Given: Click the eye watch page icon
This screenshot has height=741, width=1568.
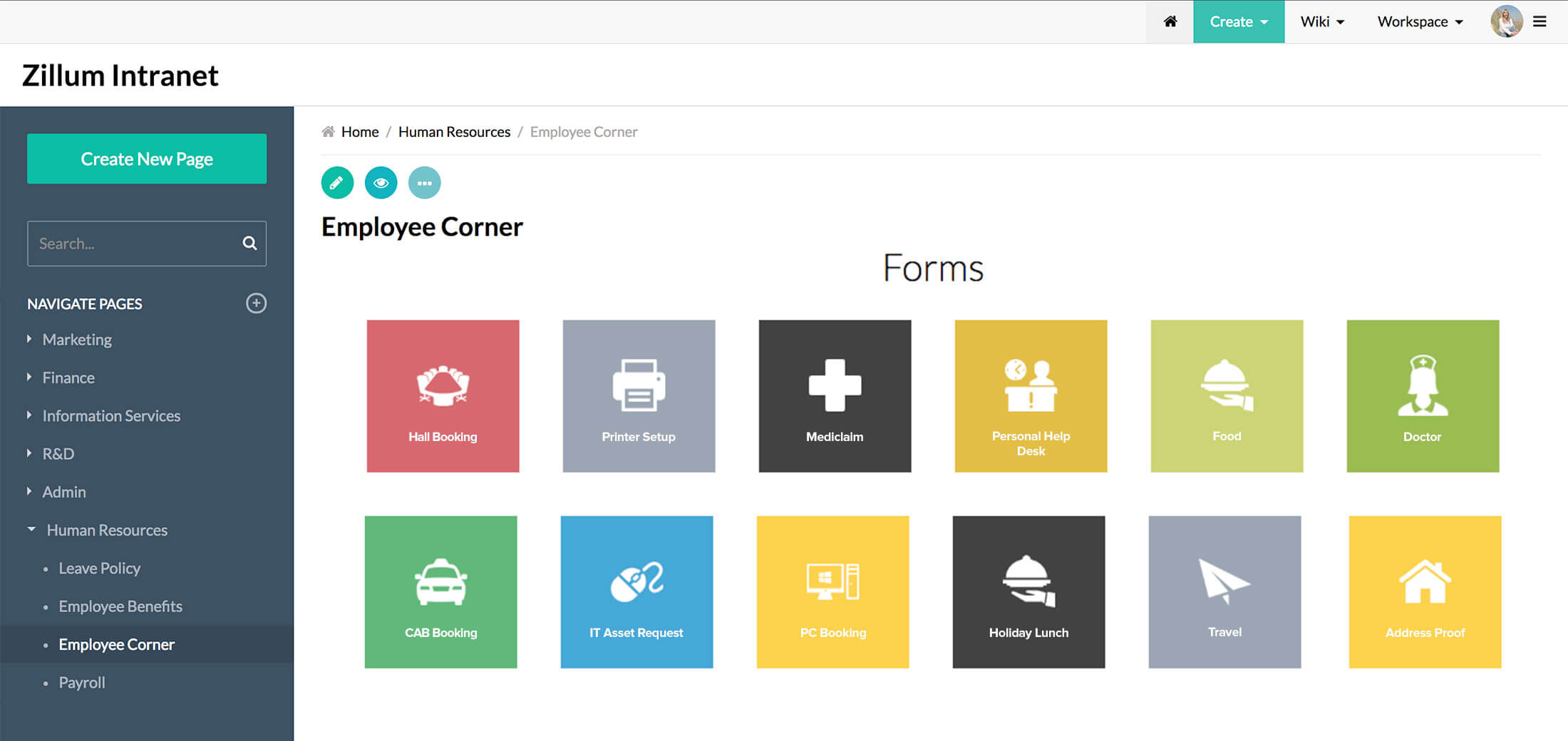Looking at the screenshot, I should pos(381,183).
